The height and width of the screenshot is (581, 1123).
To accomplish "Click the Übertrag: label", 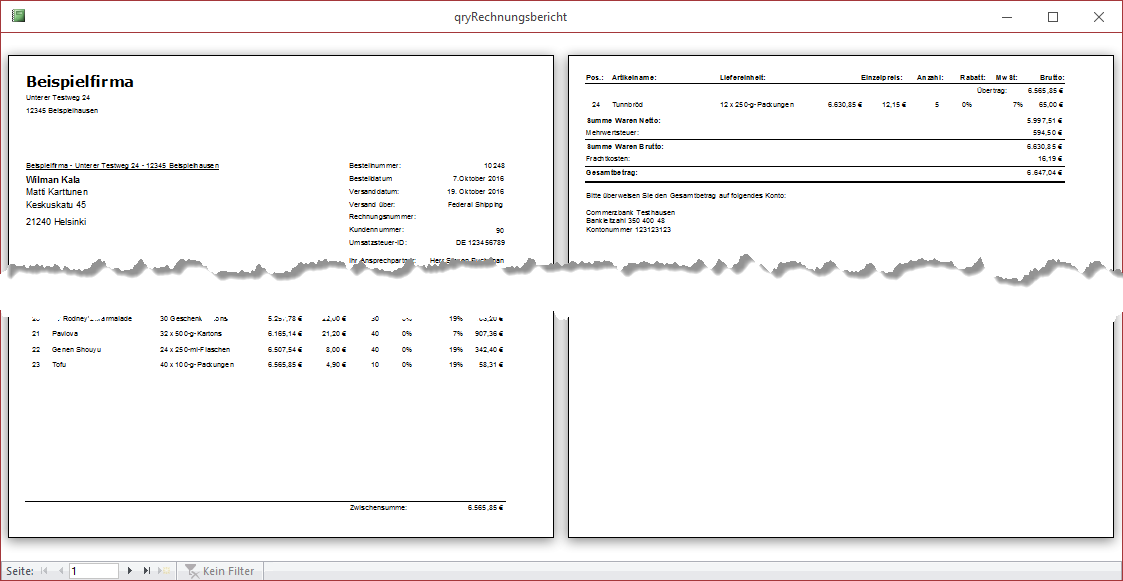I will tap(992, 90).
